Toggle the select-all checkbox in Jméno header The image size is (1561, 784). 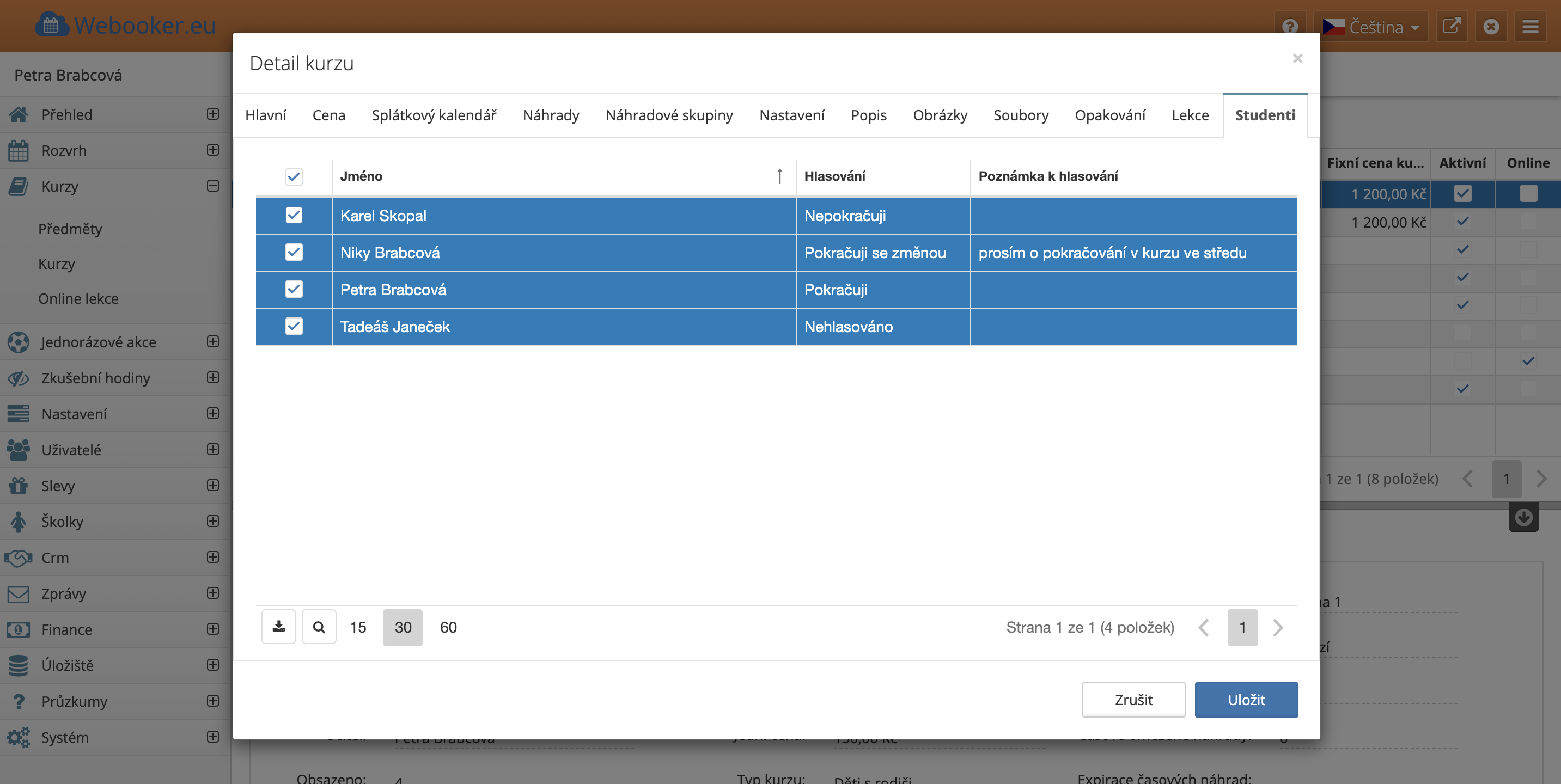pyautogui.click(x=294, y=176)
